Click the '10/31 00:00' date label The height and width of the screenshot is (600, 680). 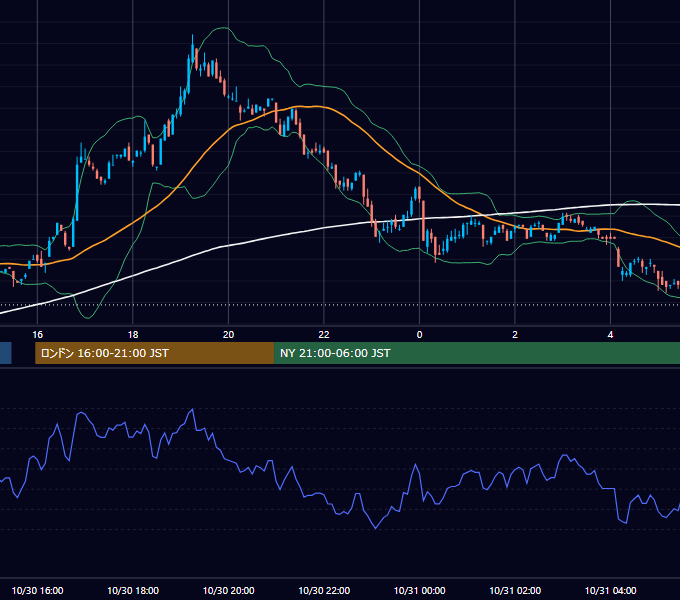pos(419,590)
